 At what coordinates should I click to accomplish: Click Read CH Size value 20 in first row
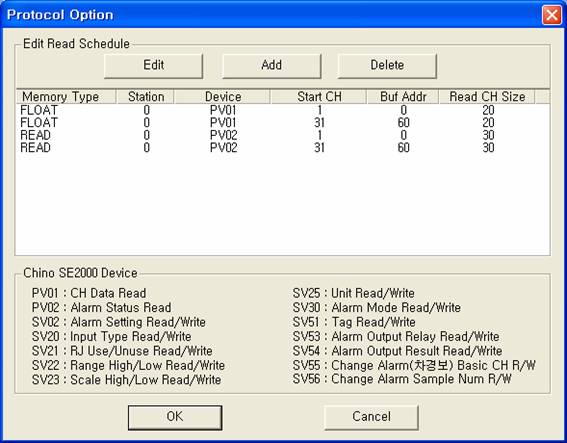(488, 110)
